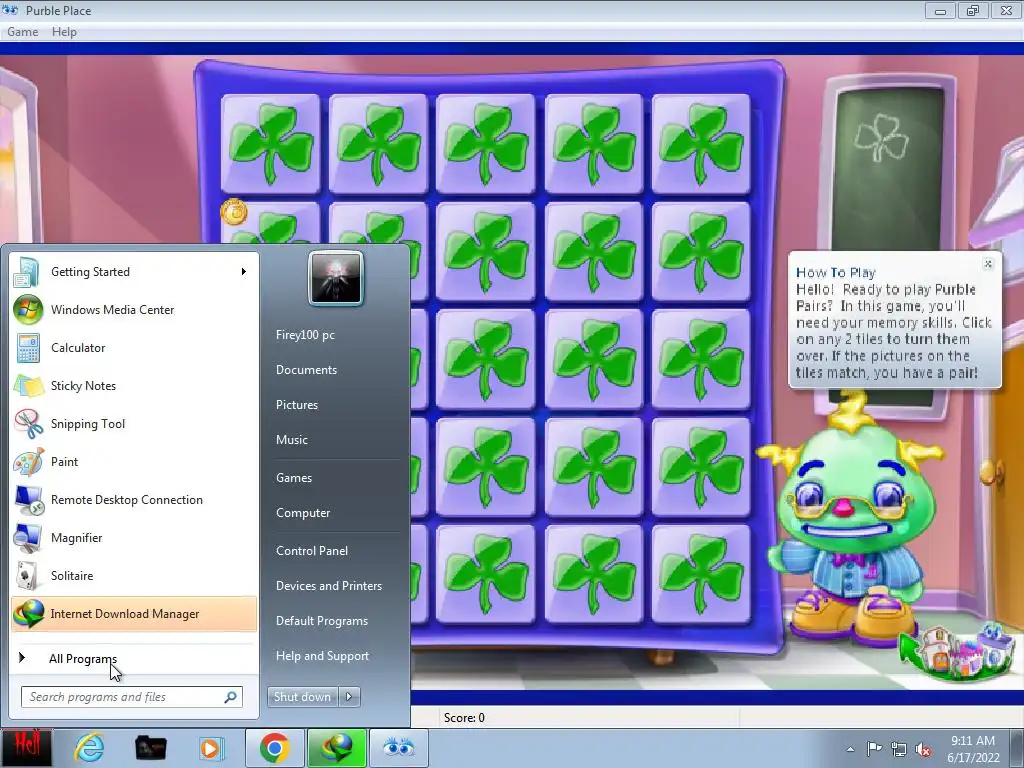Open Devices and Printers

click(x=328, y=586)
